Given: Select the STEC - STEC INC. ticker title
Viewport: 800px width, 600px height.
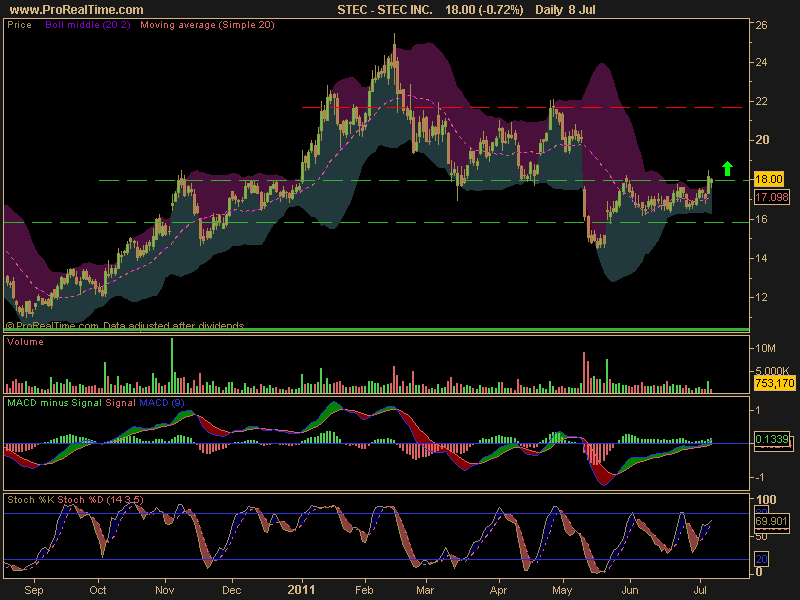Looking at the screenshot, I should [385, 10].
